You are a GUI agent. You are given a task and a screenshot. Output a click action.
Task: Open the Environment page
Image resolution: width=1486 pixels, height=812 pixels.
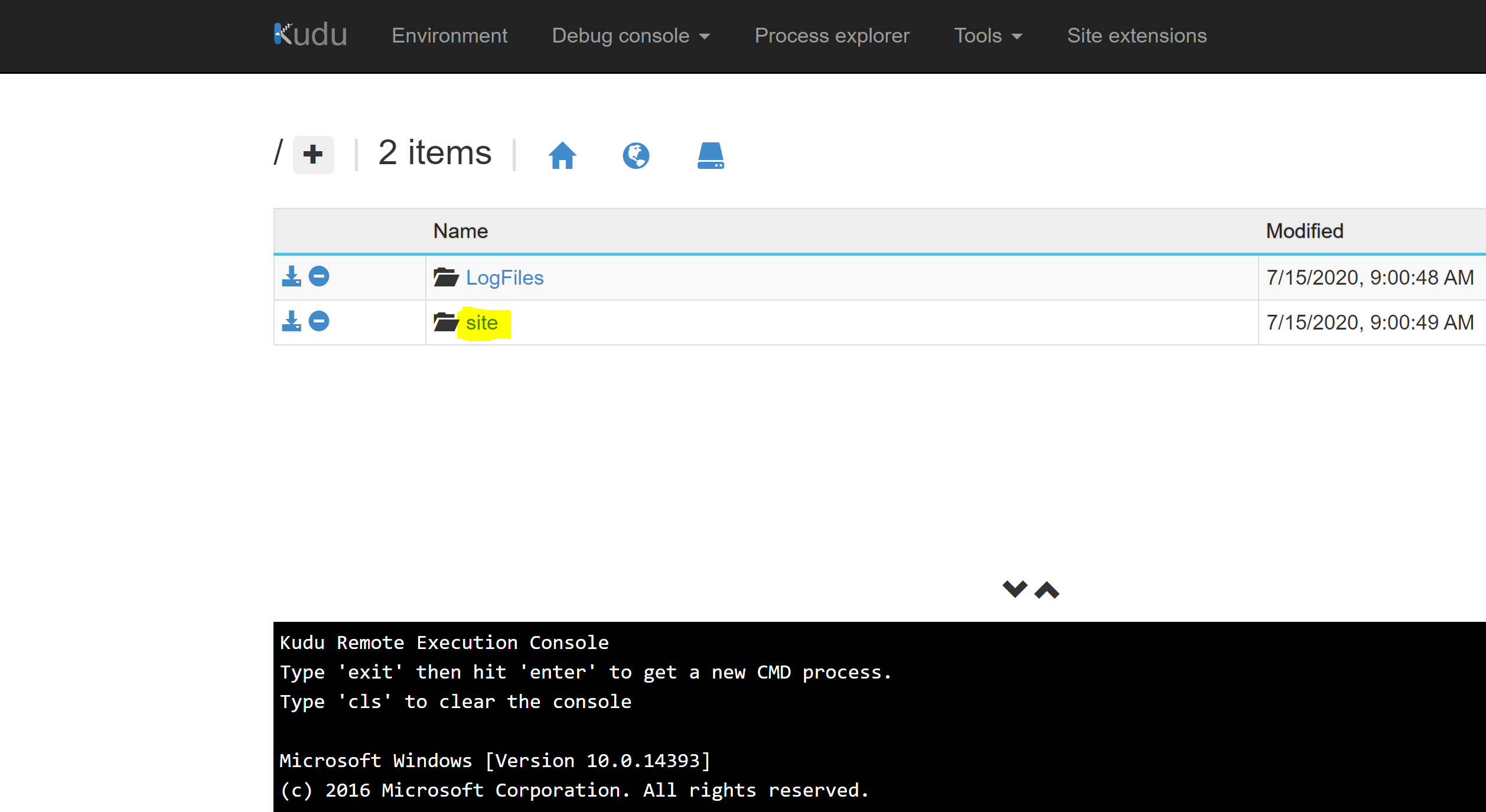point(449,36)
